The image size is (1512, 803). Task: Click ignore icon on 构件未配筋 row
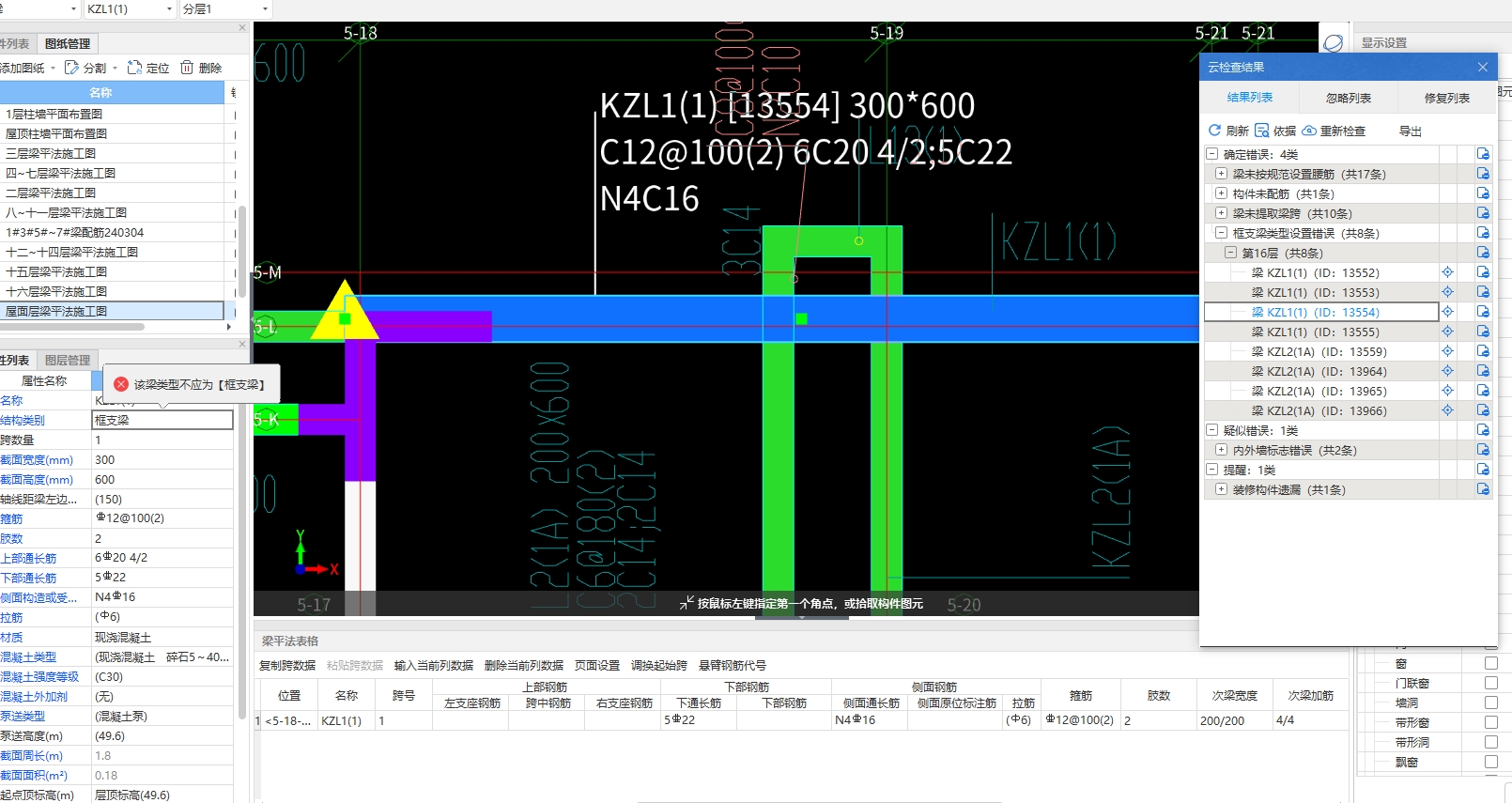[x=1483, y=193]
